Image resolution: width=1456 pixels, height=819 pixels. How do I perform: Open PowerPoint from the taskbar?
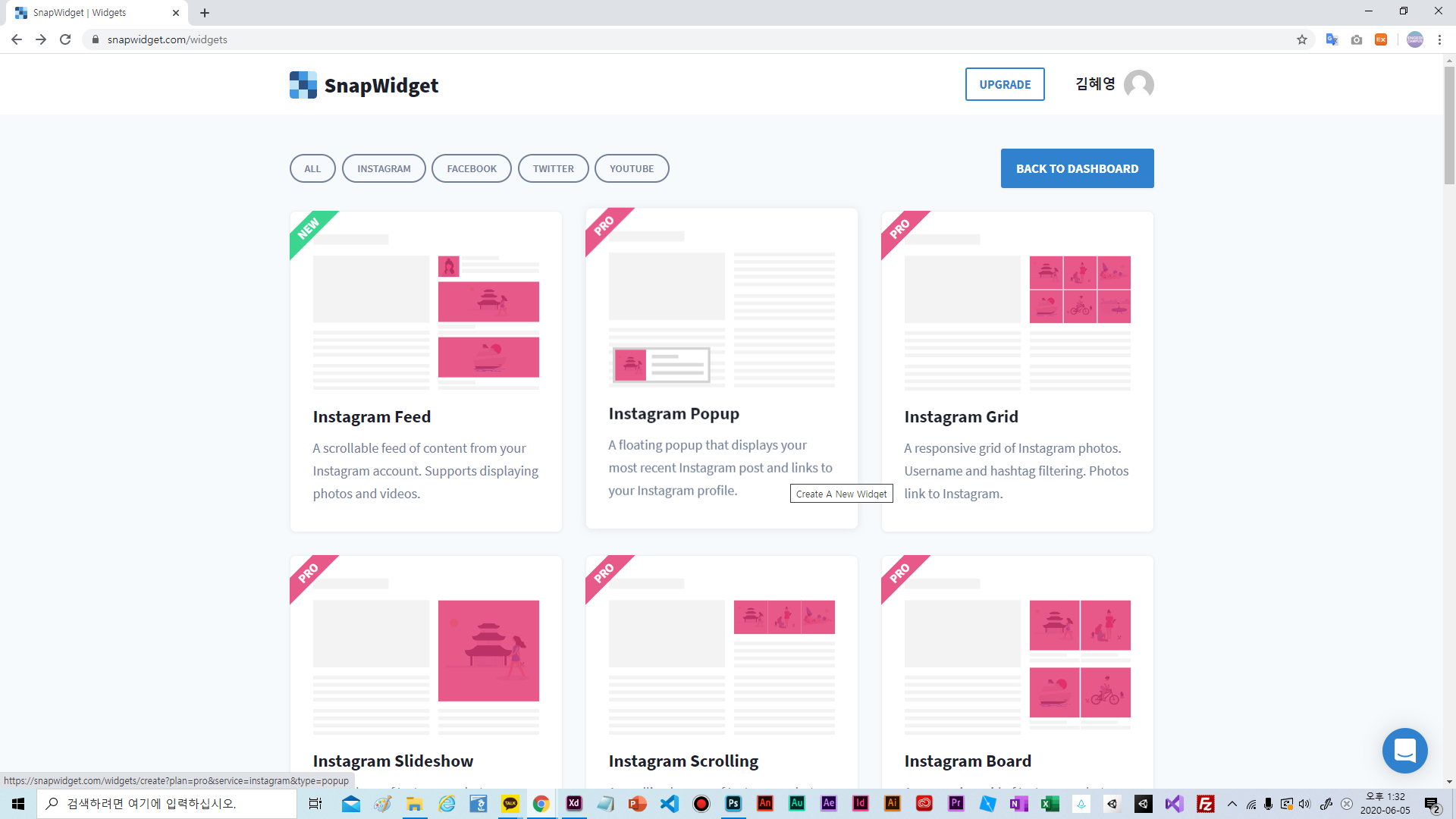point(638,803)
